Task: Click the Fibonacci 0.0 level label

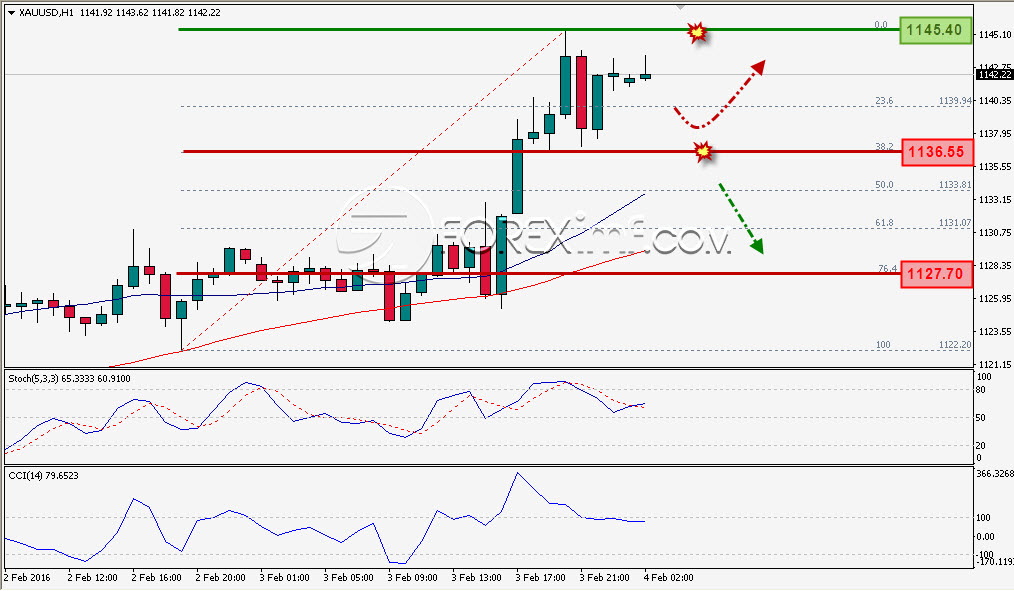Action: [881, 25]
